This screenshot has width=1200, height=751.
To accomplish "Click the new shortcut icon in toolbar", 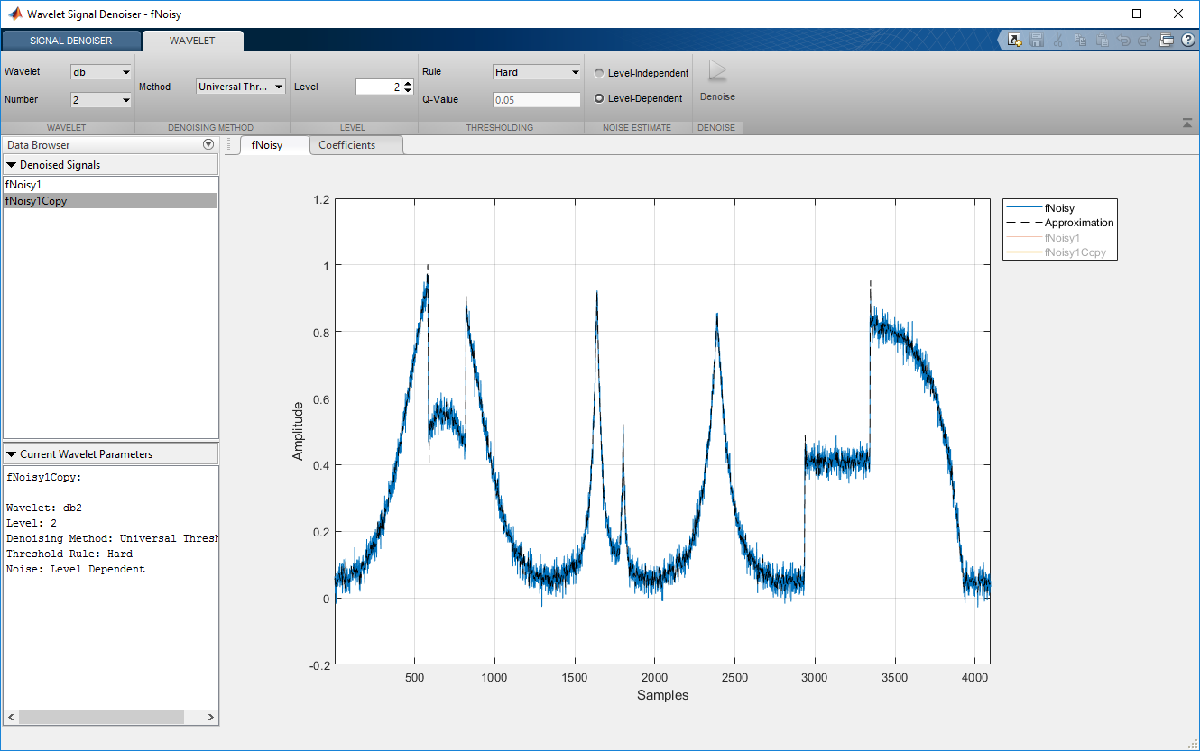I will tap(1014, 40).
